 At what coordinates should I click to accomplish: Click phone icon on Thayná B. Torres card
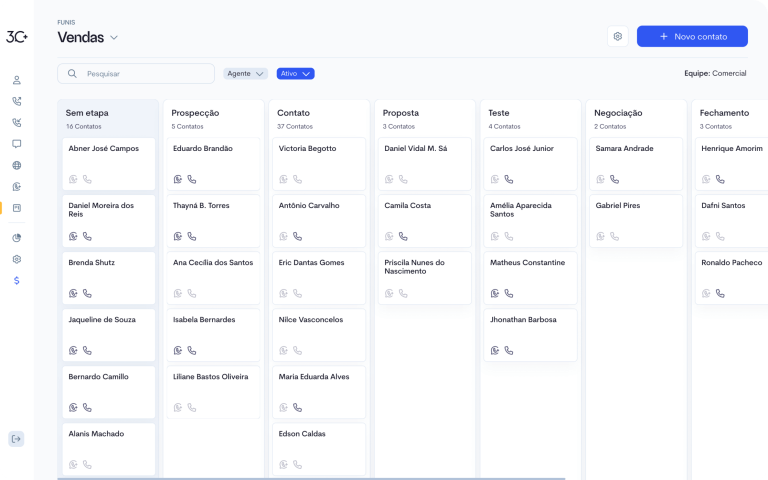(192, 236)
